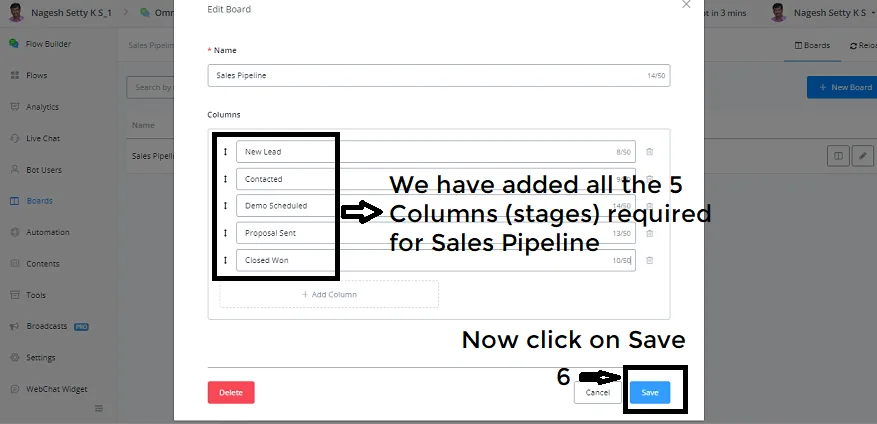Image resolution: width=877 pixels, height=424 pixels.
Task: Cancel editing the board
Action: pyautogui.click(x=597, y=393)
